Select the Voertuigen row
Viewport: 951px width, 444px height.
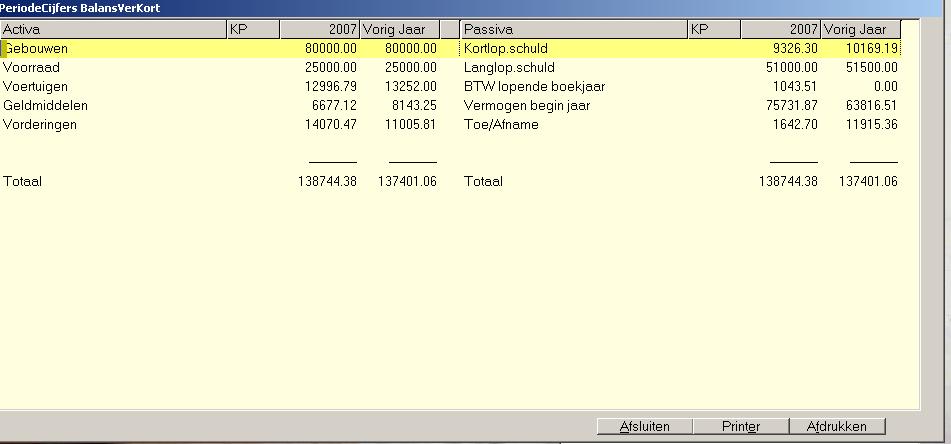point(220,86)
